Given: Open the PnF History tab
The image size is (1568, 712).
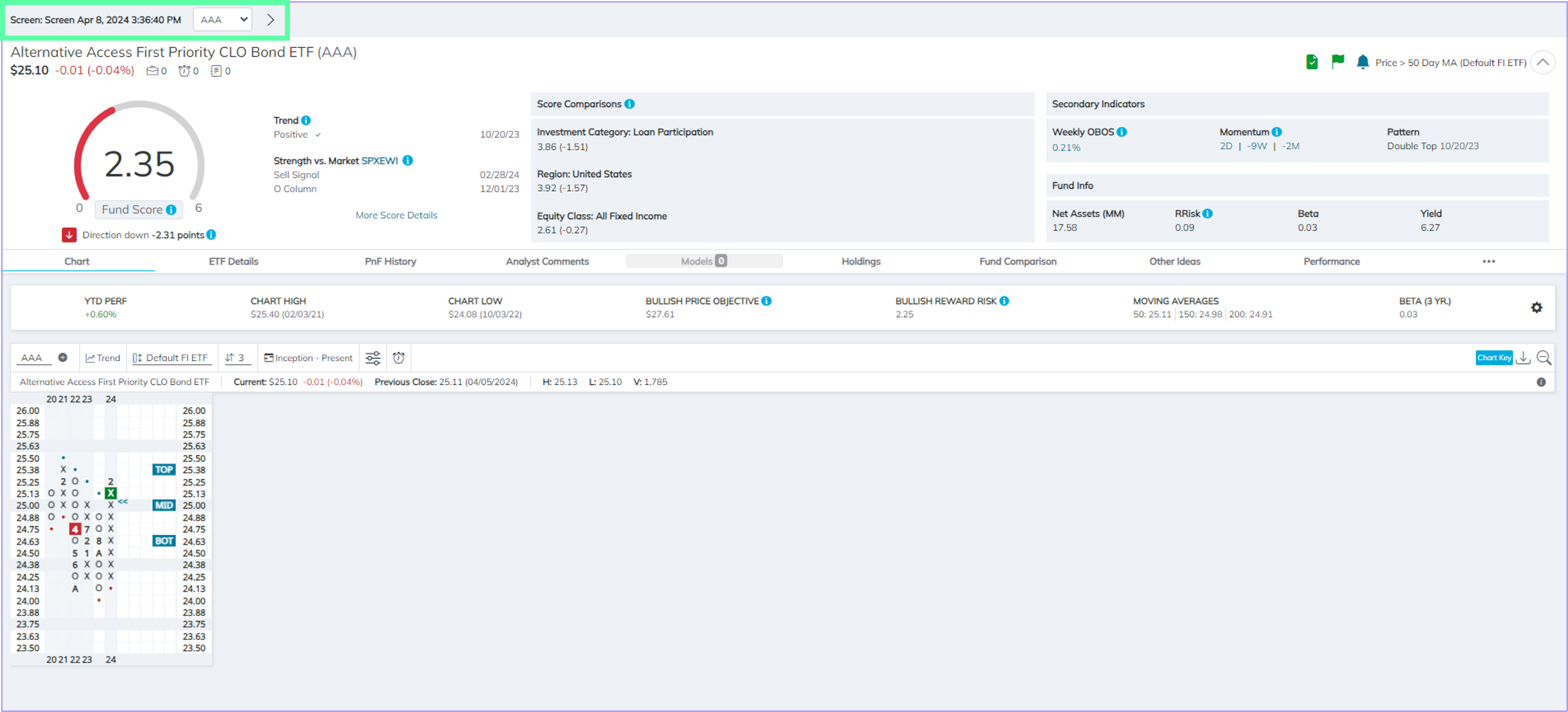Looking at the screenshot, I should pyautogui.click(x=390, y=261).
